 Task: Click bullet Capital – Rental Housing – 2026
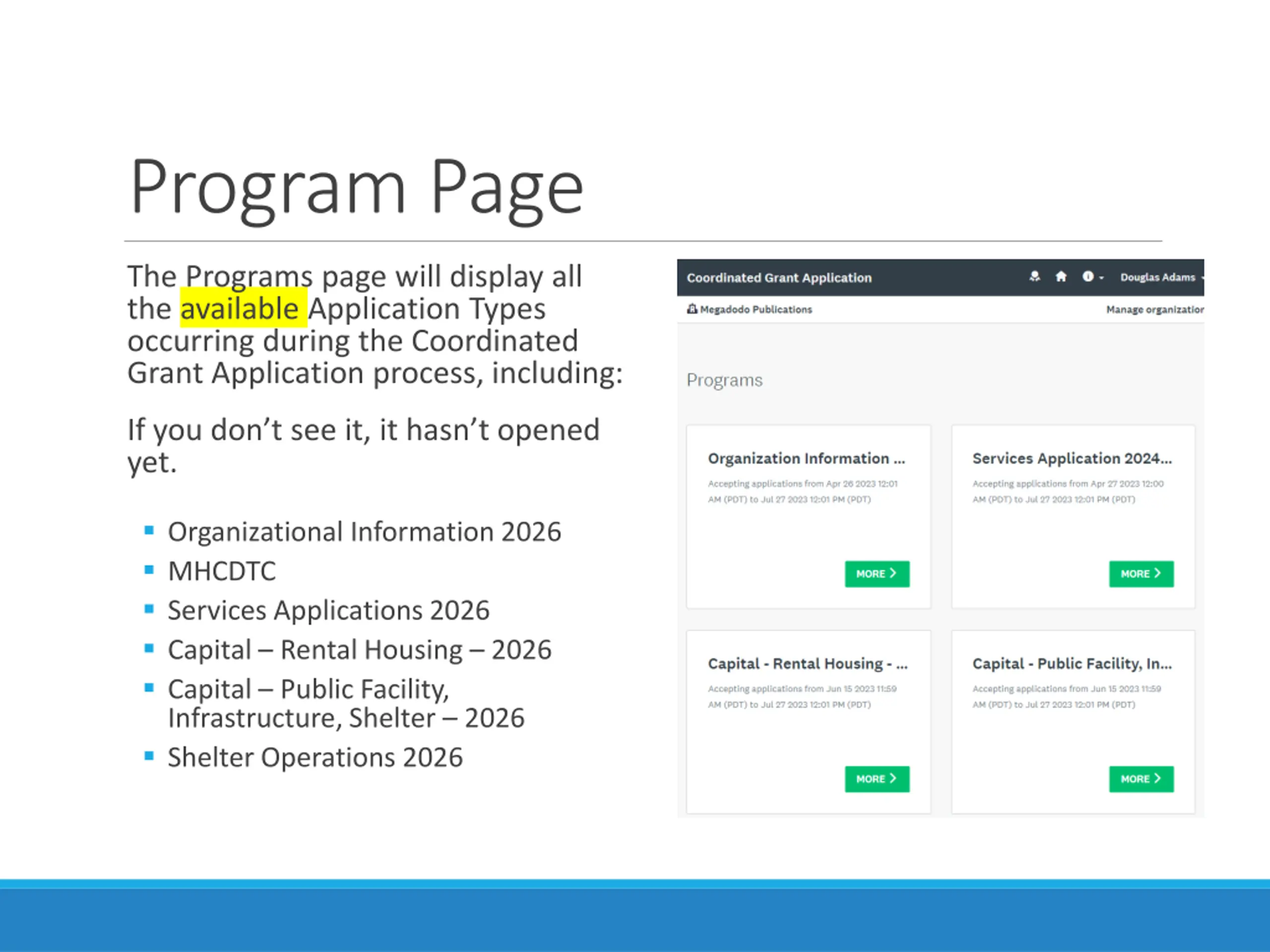[359, 650]
